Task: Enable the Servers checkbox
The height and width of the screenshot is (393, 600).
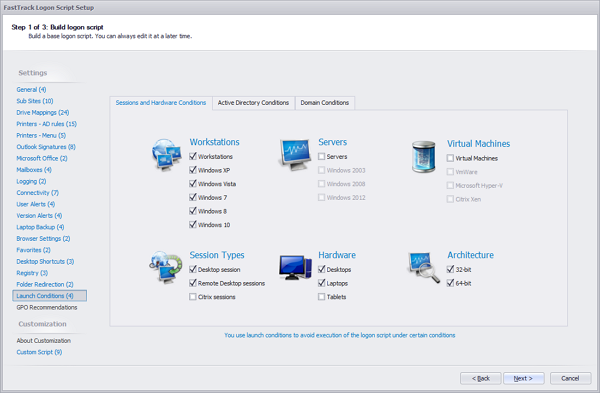Action: click(x=321, y=157)
